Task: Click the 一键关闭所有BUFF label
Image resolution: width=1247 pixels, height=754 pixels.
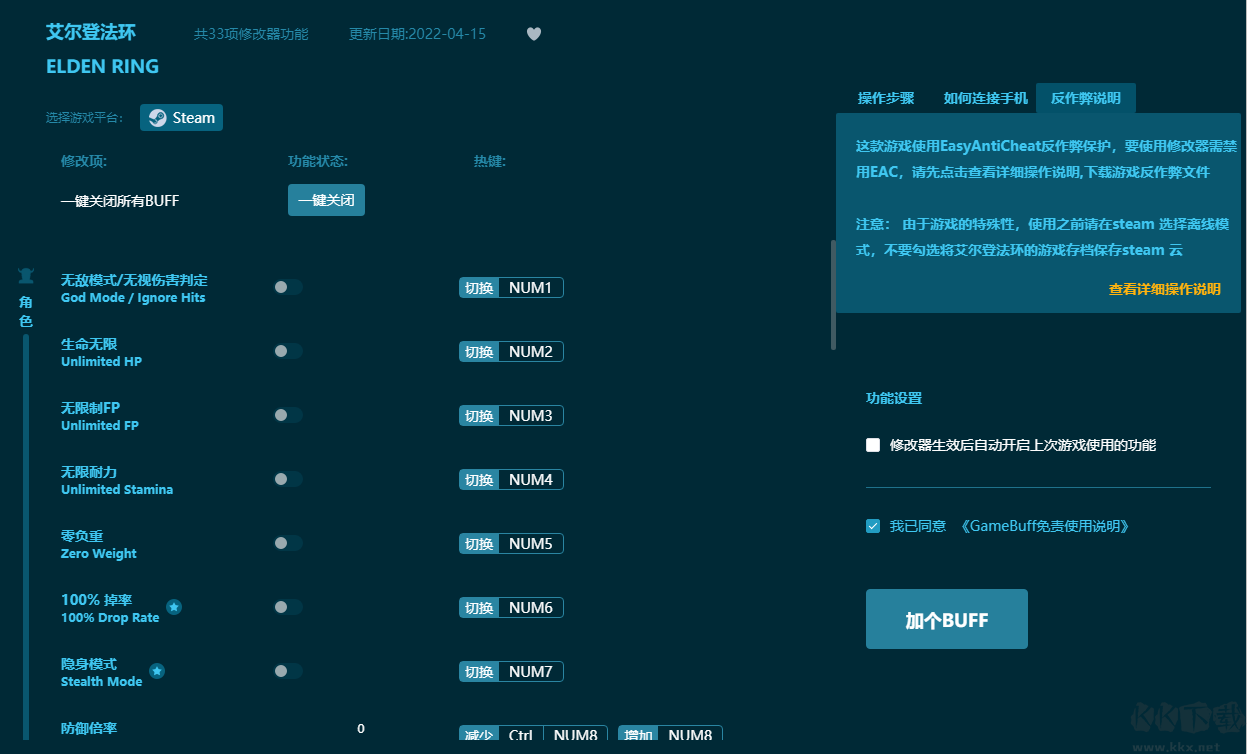Action: pos(120,201)
